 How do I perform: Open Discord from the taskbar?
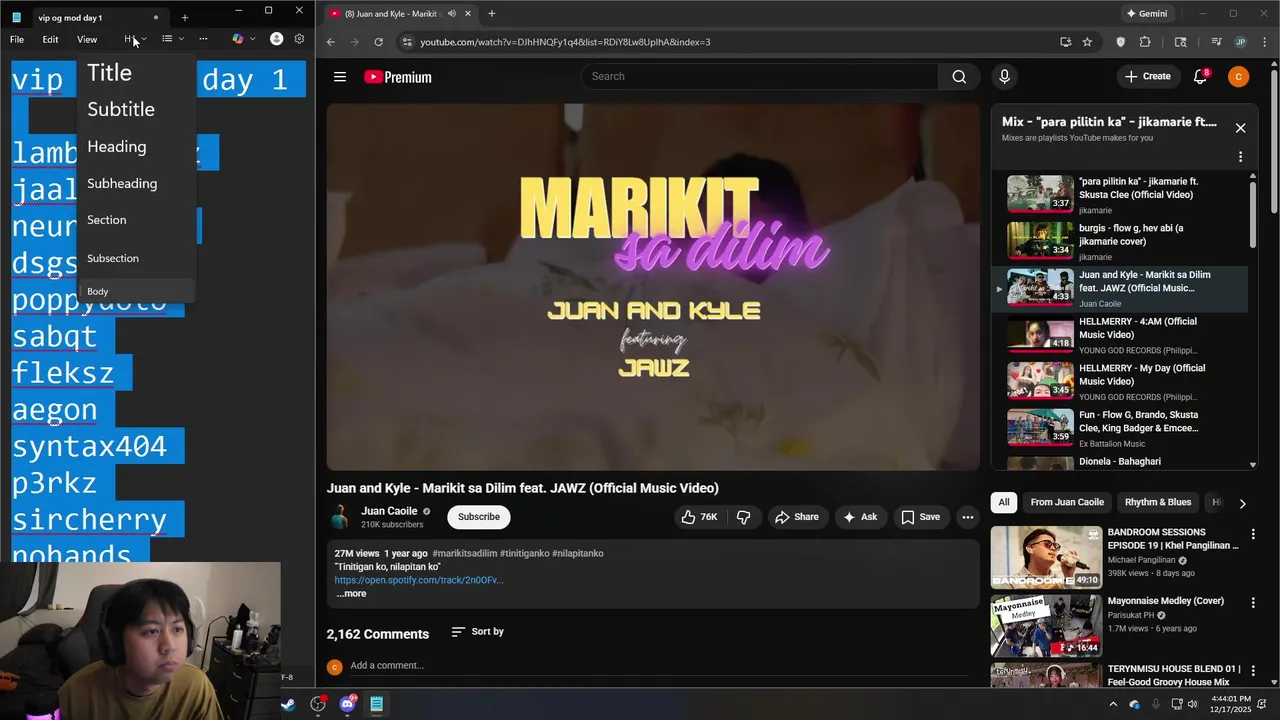click(347, 704)
